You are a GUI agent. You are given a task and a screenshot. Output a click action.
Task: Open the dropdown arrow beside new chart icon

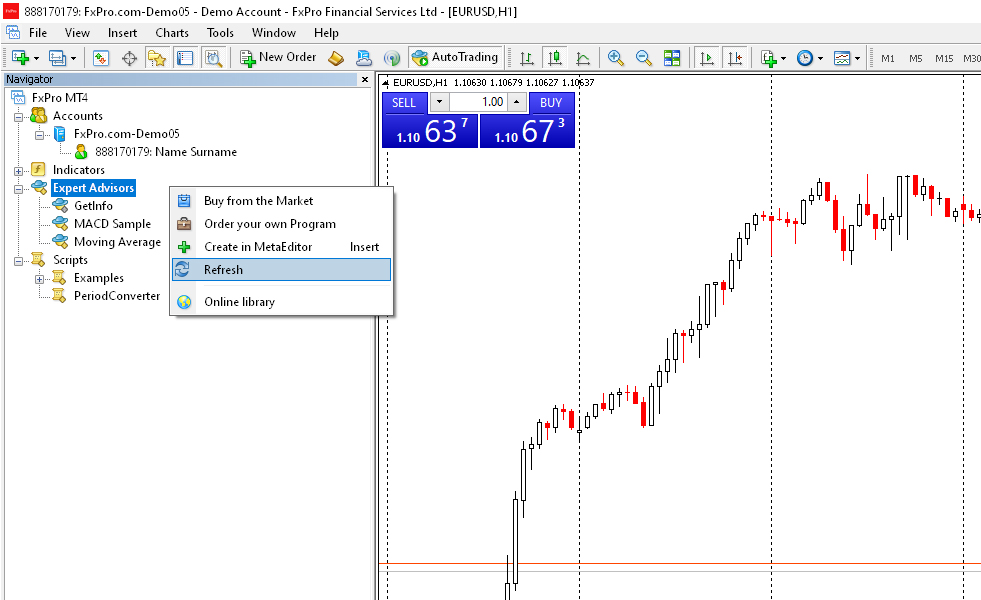[36, 58]
